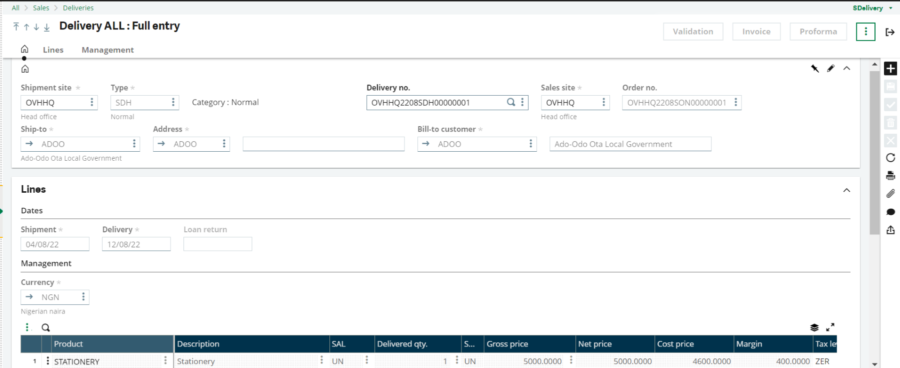Click the 400.0000 margin cell
The image size is (900, 368).
[x=773, y=362]
